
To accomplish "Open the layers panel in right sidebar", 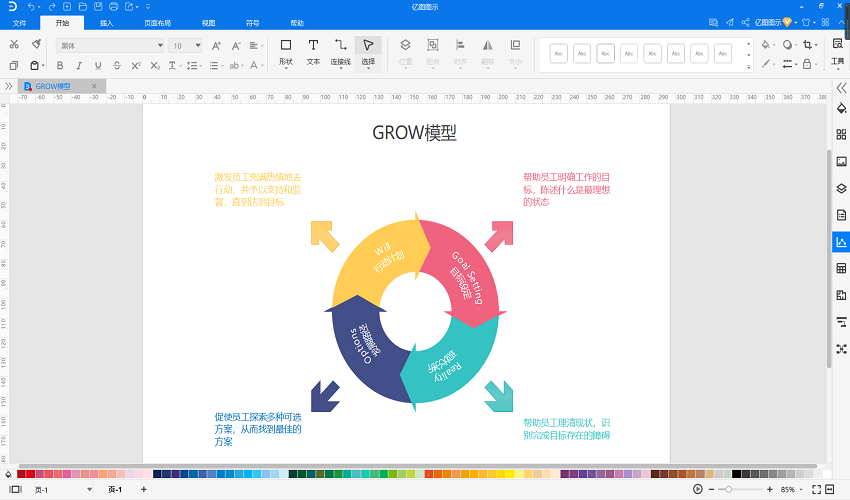I will tap(841, 189).
